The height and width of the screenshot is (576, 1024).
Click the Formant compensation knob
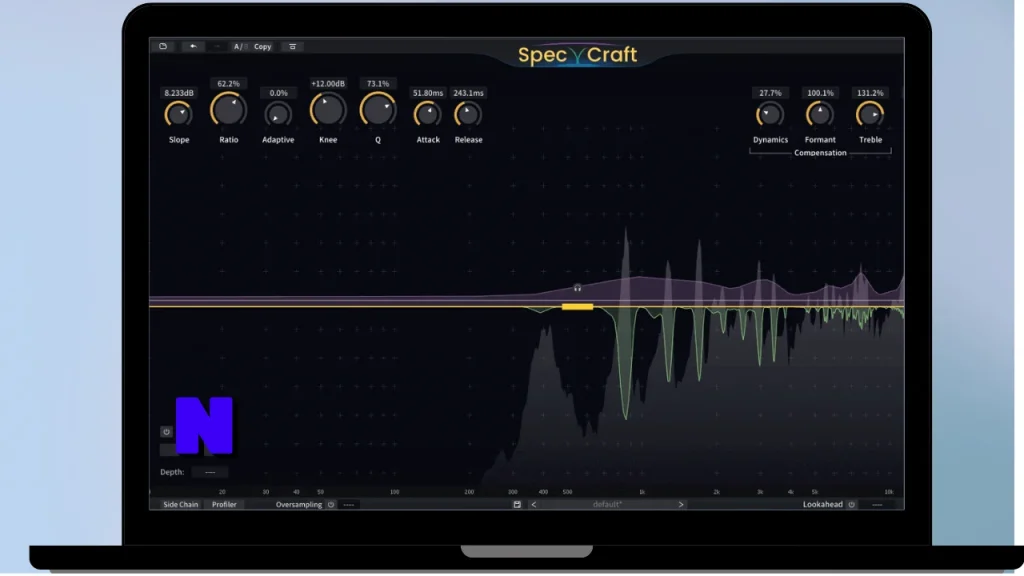[x=820, y=114]
